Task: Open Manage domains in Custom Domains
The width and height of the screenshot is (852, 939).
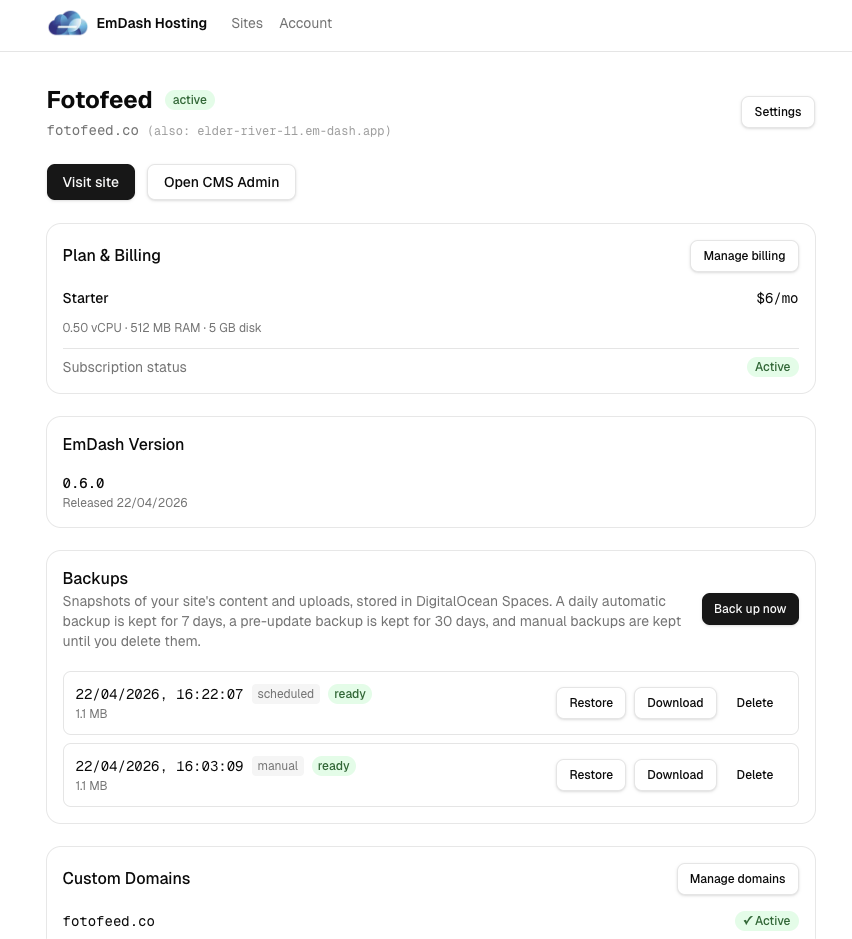Action: click(x=737, y=879)
